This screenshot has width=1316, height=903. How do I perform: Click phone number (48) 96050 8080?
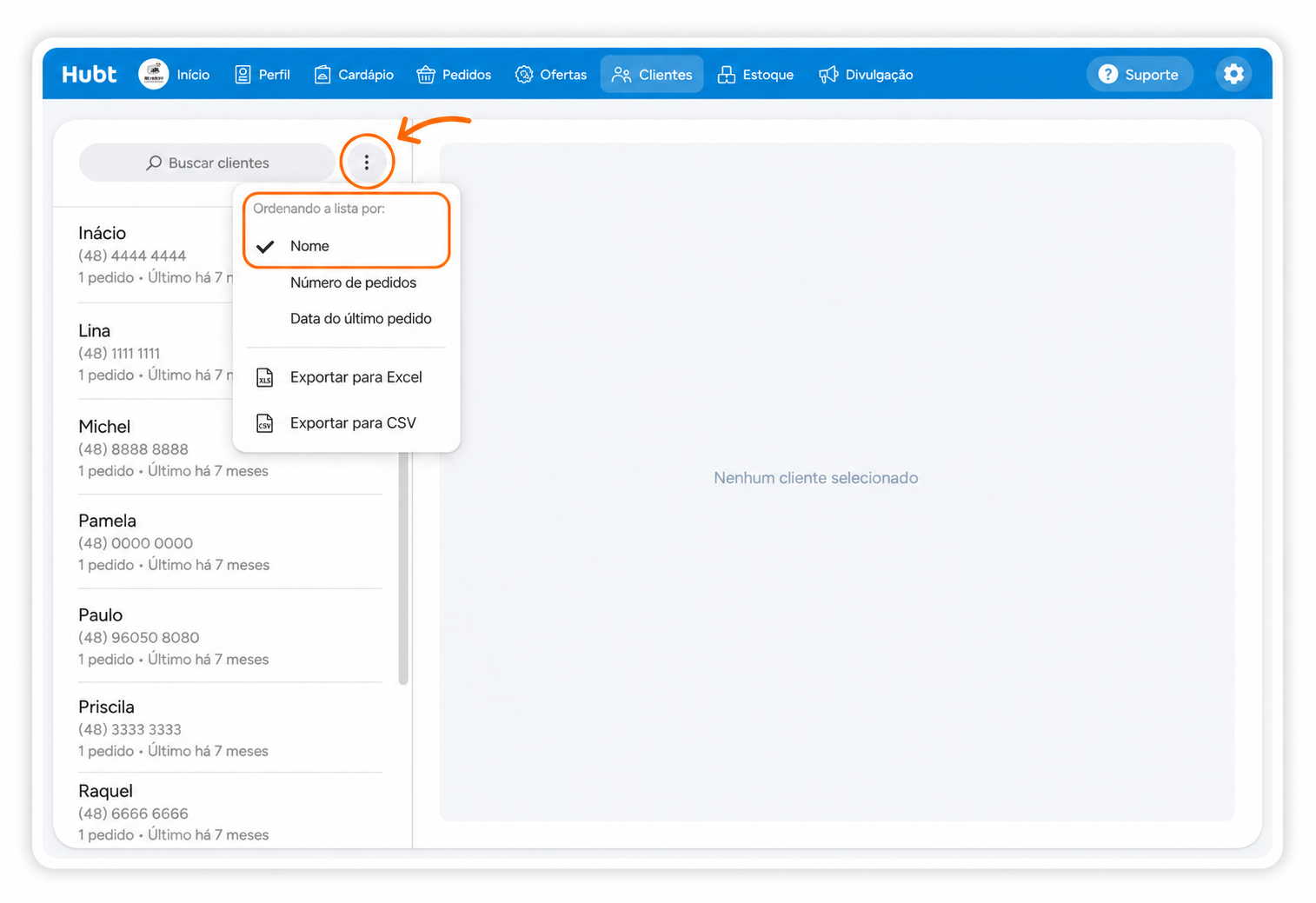coord(139,637)
